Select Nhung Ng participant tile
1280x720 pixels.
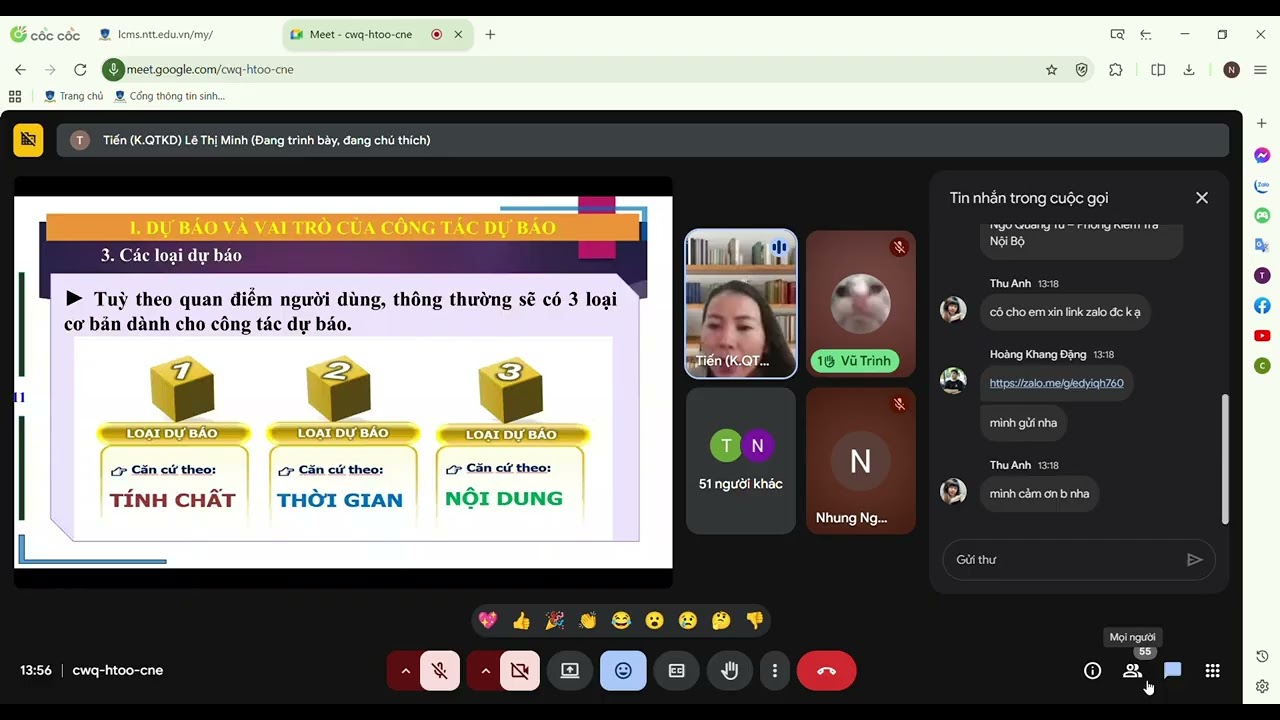(861, 461)
